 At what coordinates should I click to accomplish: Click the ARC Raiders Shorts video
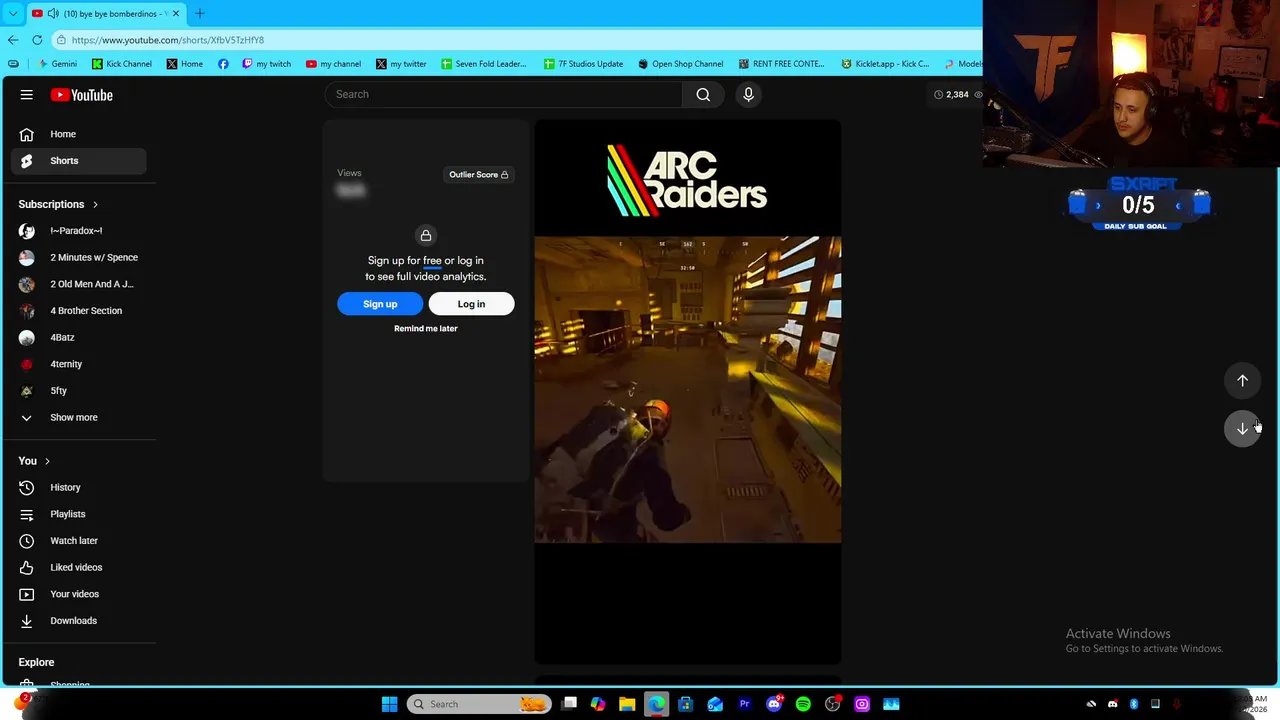pos(687,391)
